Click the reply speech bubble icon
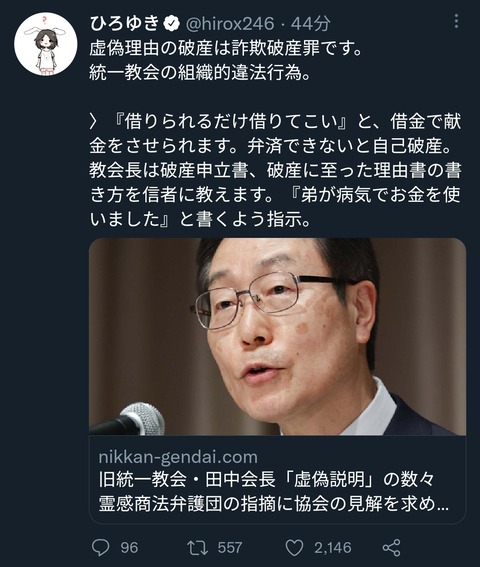480x567 pixels. 101,547
